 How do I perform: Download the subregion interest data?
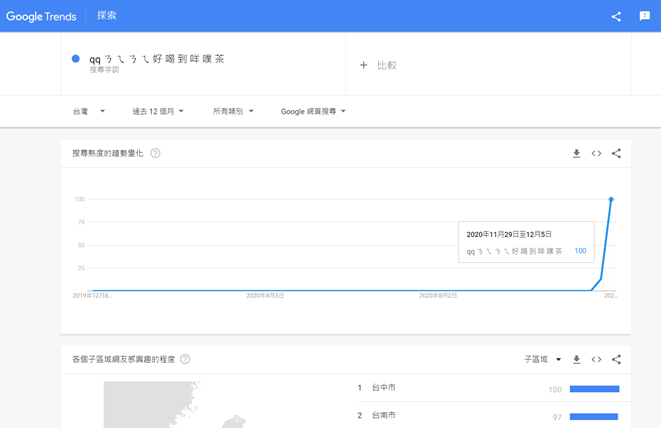coord(576,359)
